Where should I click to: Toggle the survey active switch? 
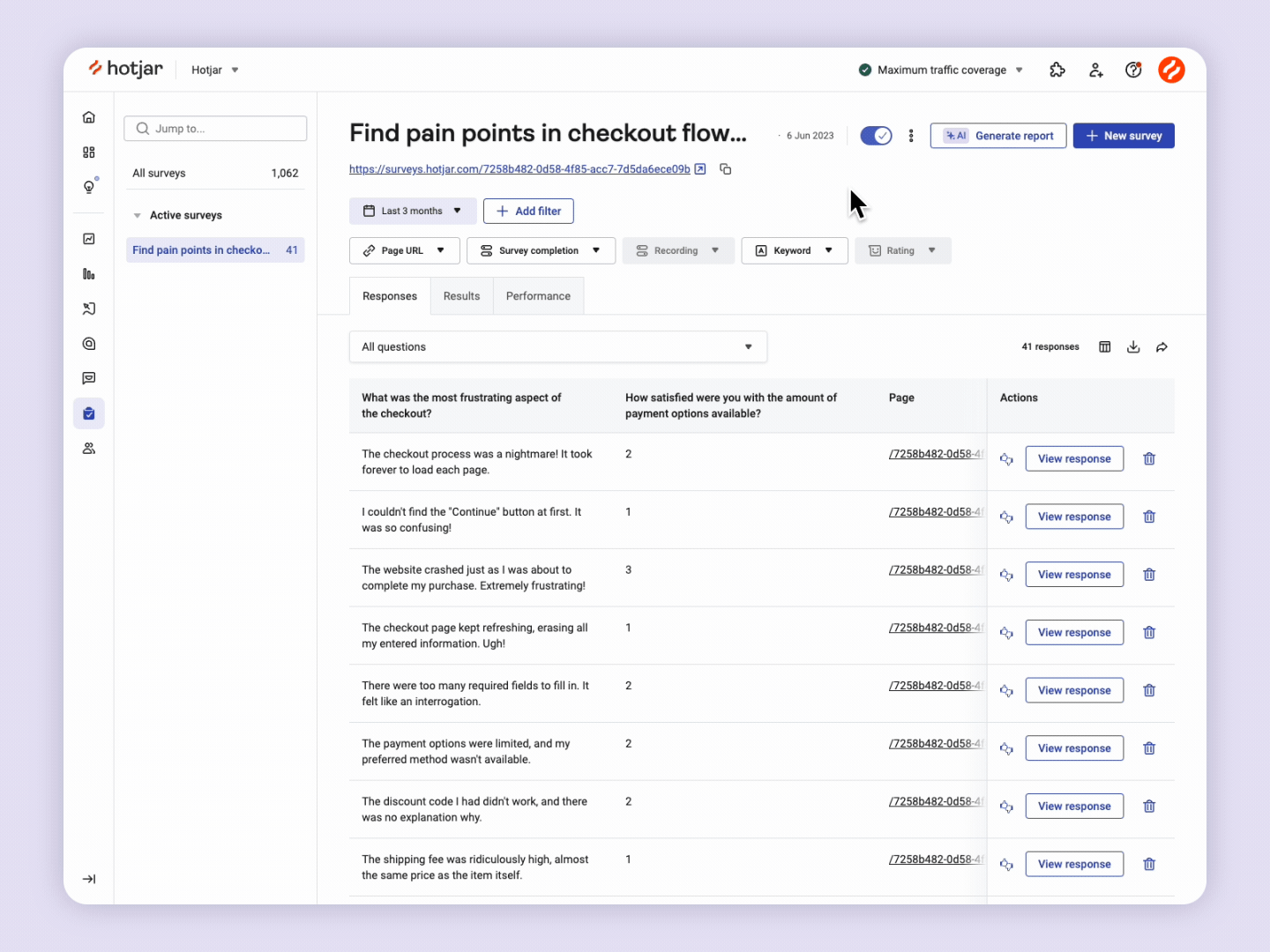click(x=876, y=136)
